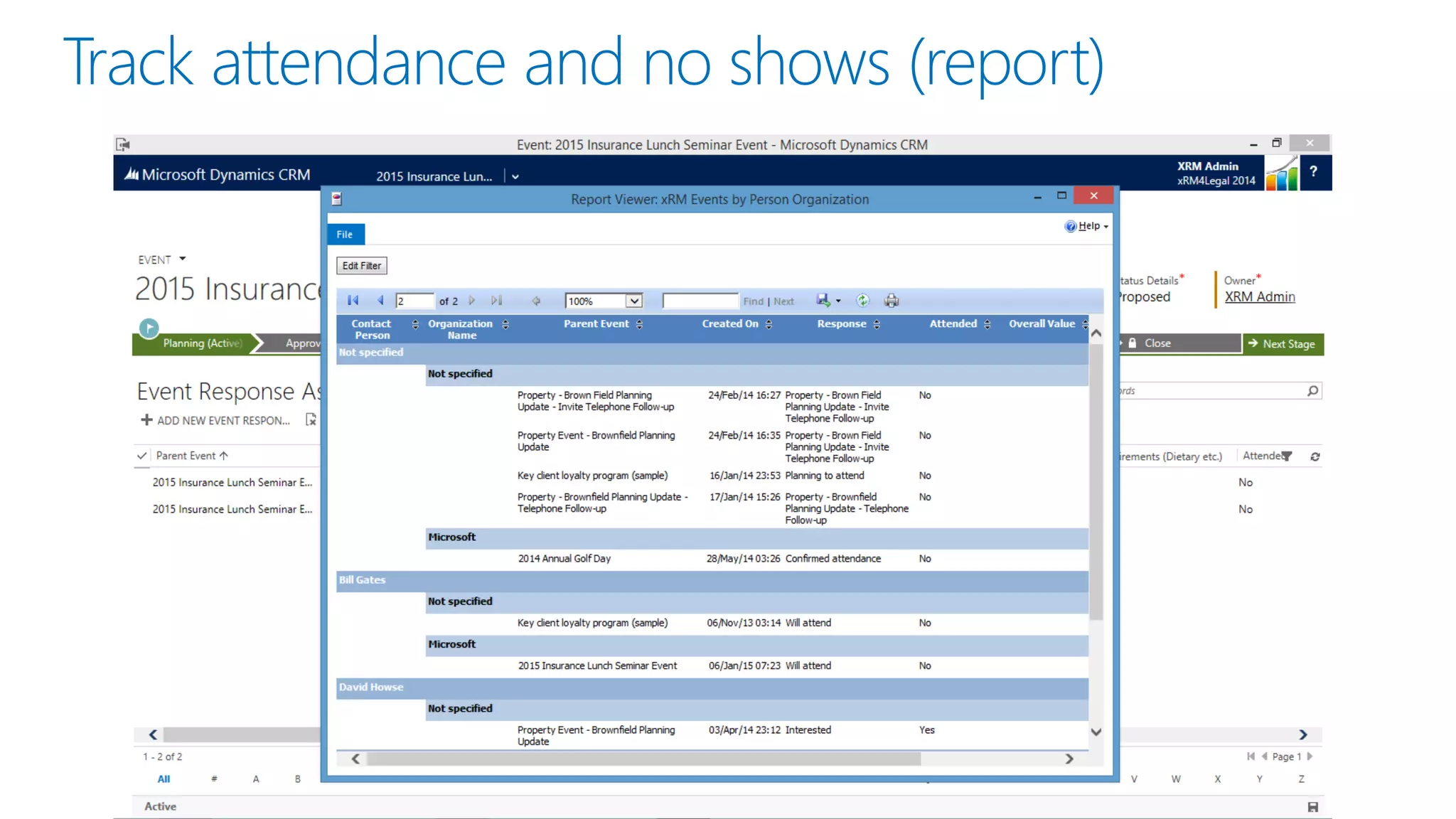
Task: Jump to last report page
Action: (497, 301)
